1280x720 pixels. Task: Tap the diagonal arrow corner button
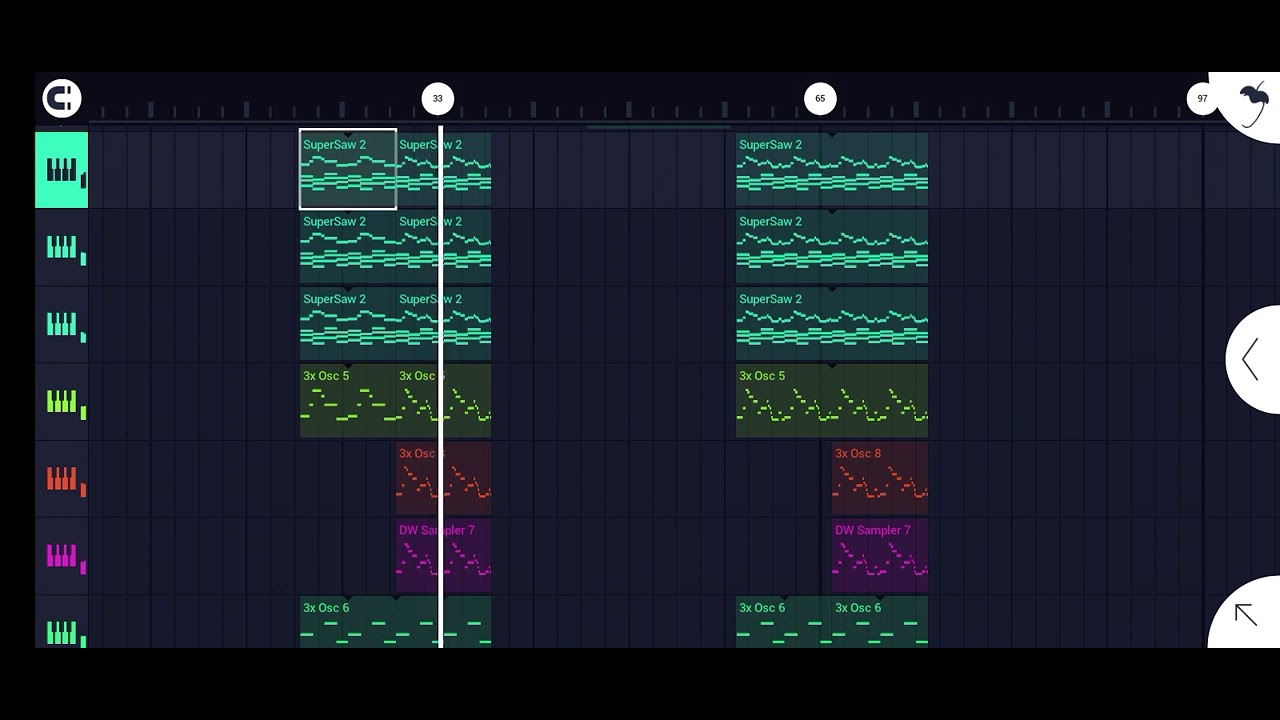[x=1246, y=614]
